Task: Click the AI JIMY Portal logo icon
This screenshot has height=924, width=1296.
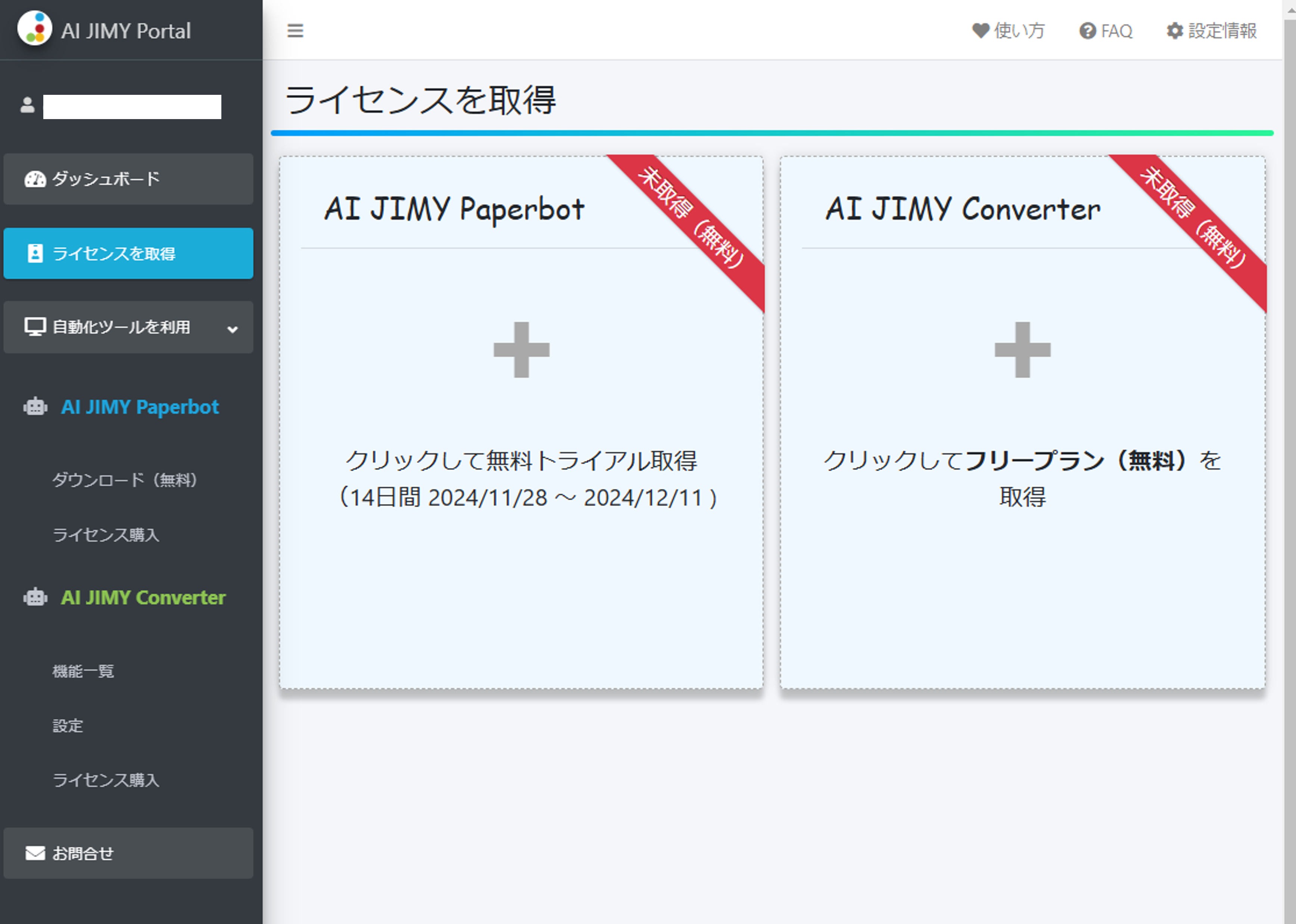Action: click(35, 28)
